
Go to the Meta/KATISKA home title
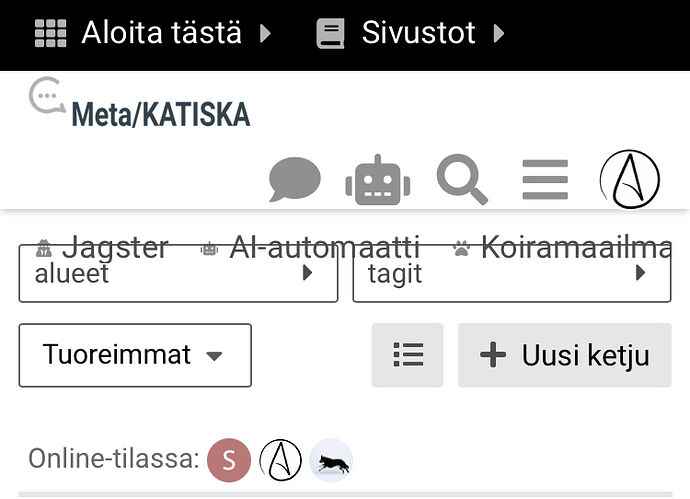point(161,114)
